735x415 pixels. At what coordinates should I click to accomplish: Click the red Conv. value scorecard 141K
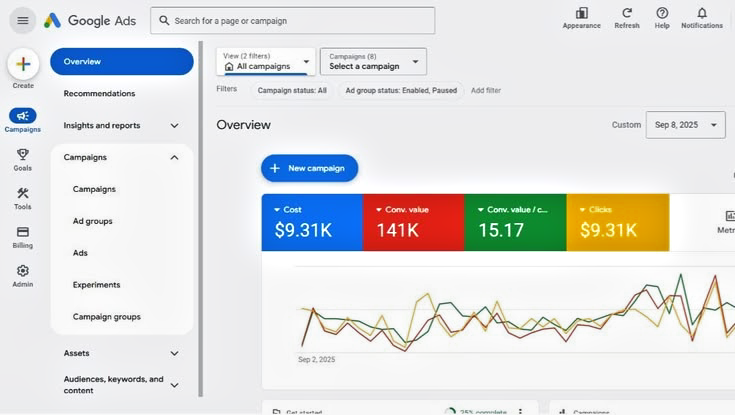tap(398, 230)
